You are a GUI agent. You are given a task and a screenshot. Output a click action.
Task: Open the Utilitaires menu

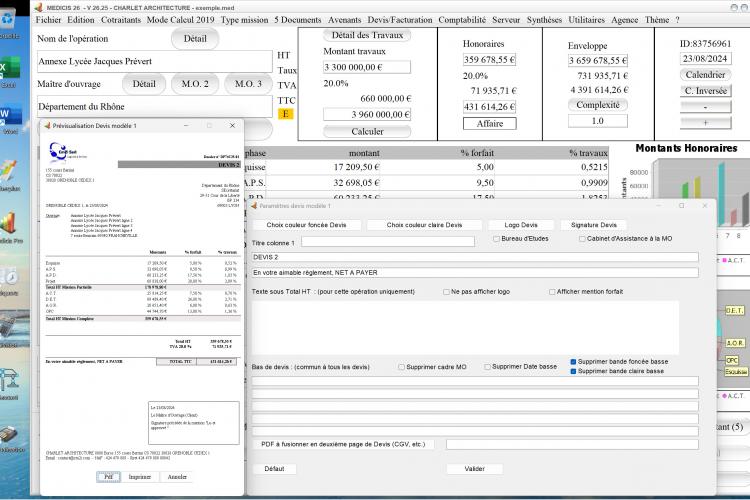[586, 20]
